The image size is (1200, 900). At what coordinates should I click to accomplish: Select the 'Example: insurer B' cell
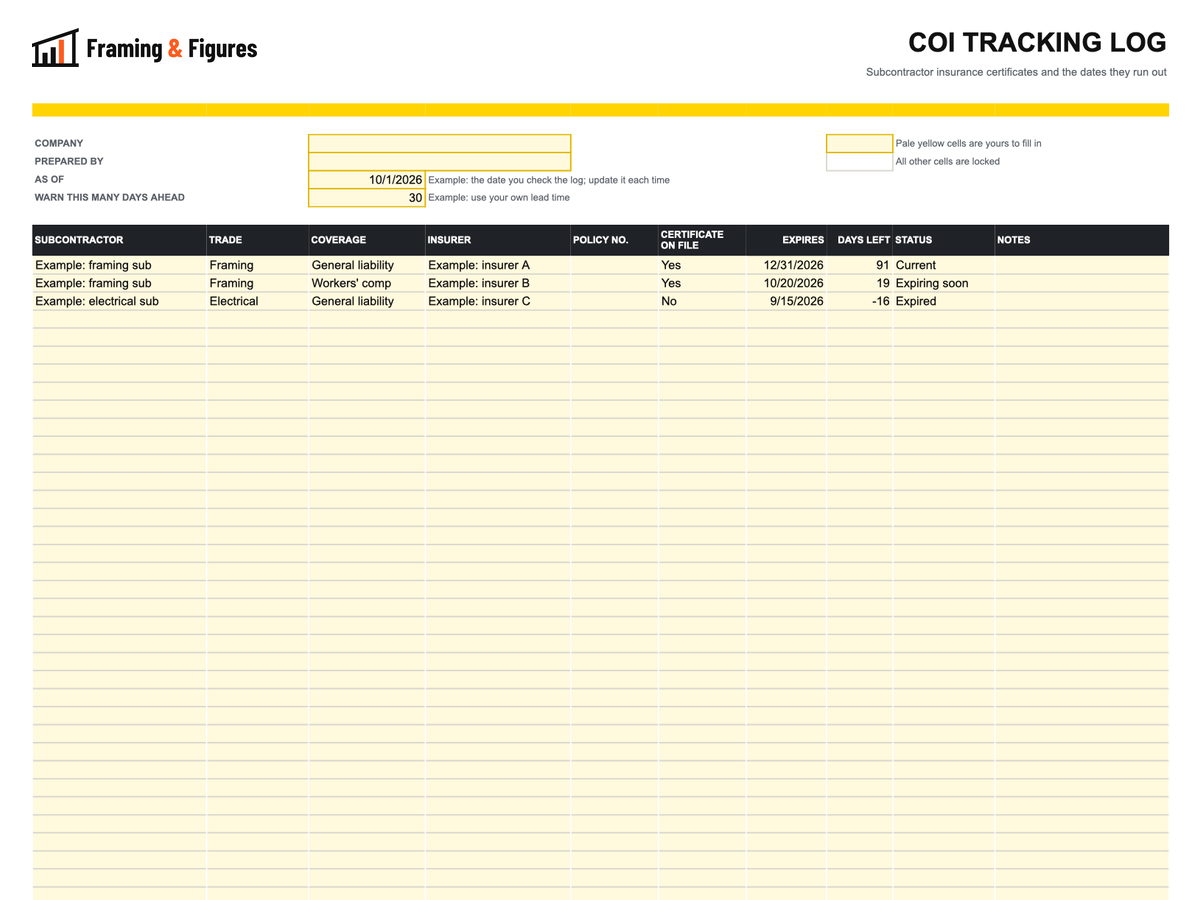point(498,283)
